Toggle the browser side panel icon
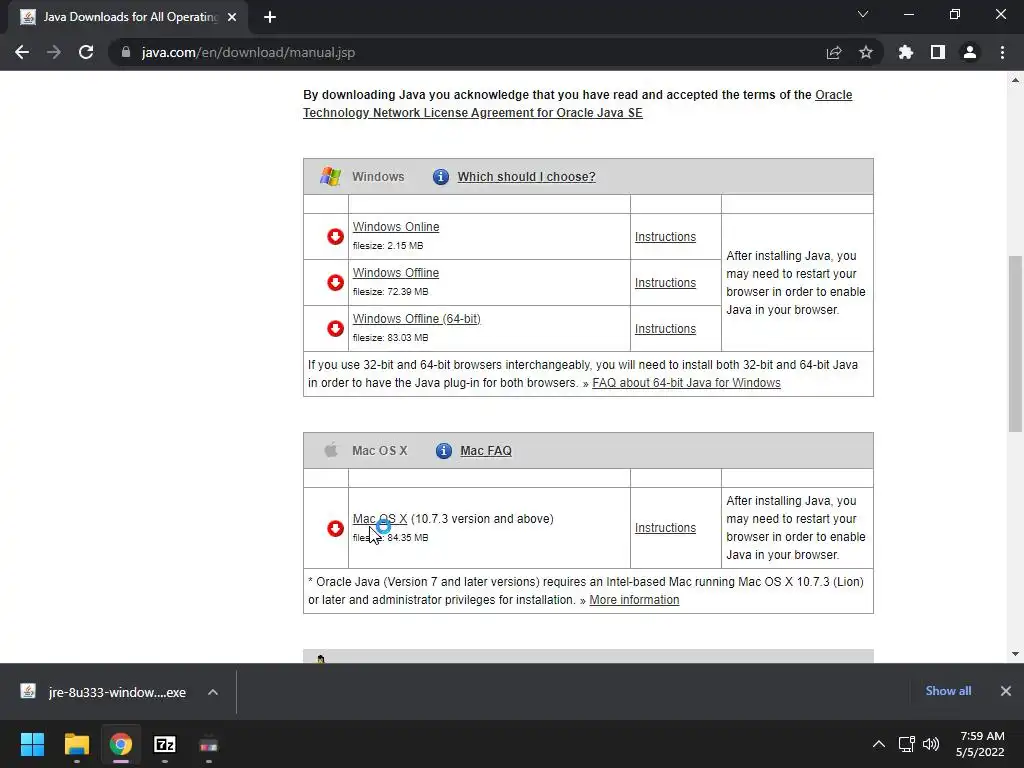Viewport: 1024px width, 768px height. point(938,52)
